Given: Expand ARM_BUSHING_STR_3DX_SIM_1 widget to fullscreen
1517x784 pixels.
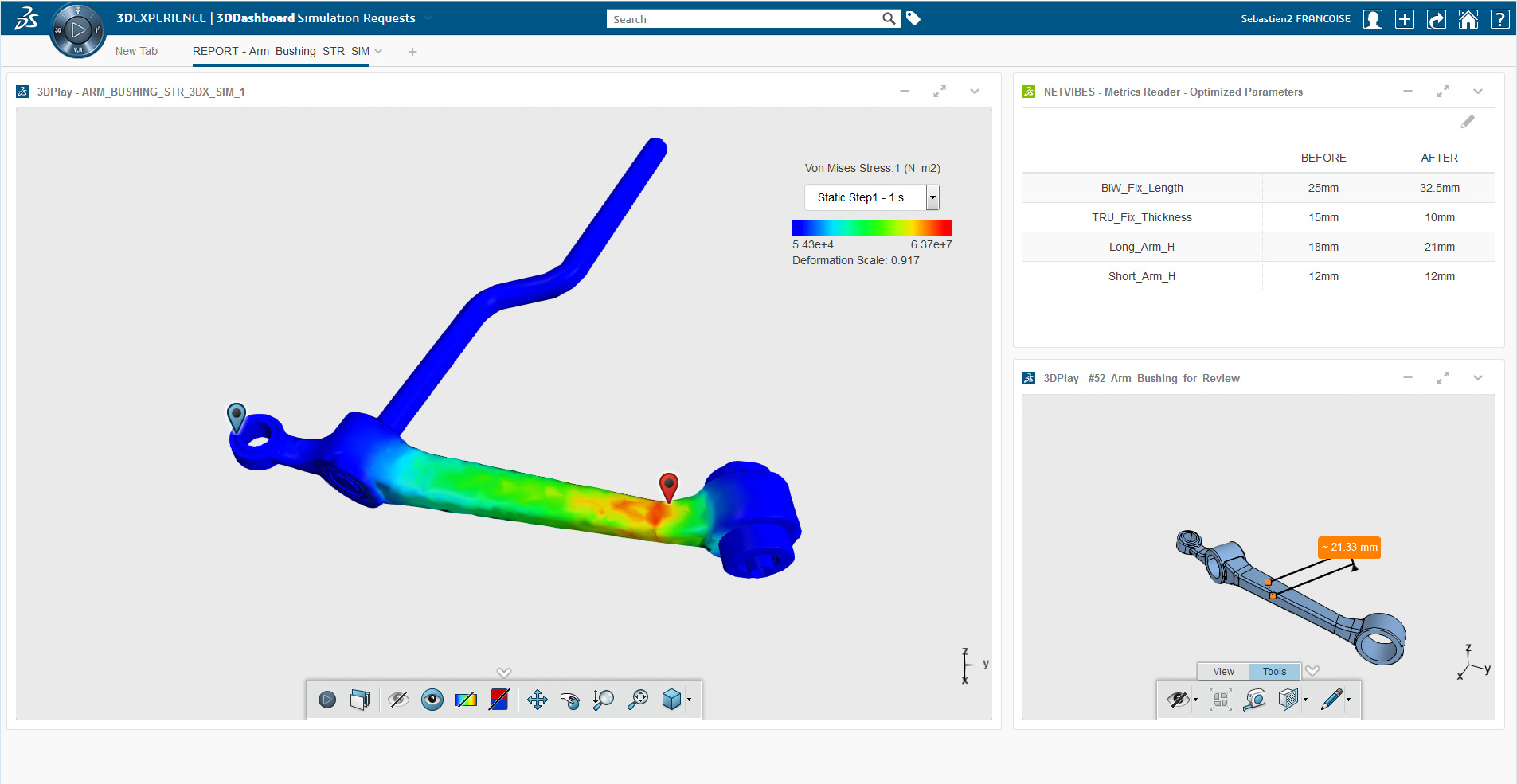Looking at the screenshot, I should click(x=940, y=92).
